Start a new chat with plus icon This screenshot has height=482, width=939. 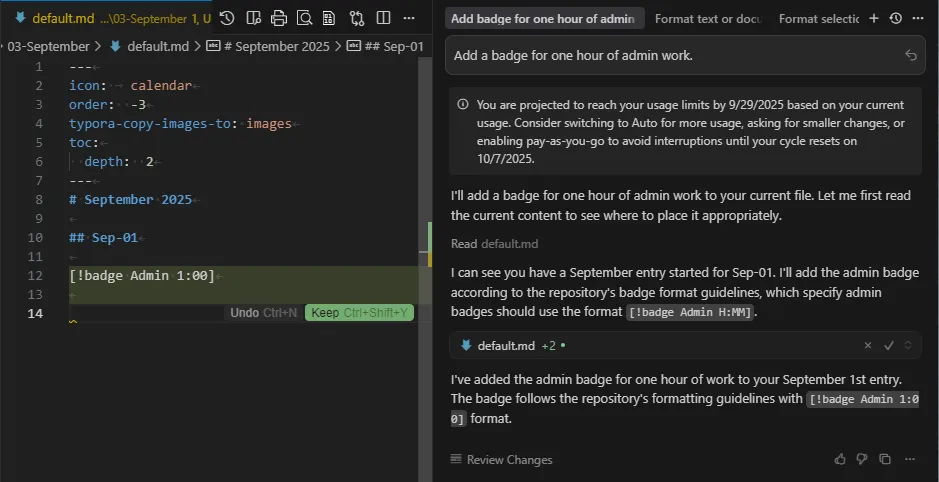(x=873, y=18)
